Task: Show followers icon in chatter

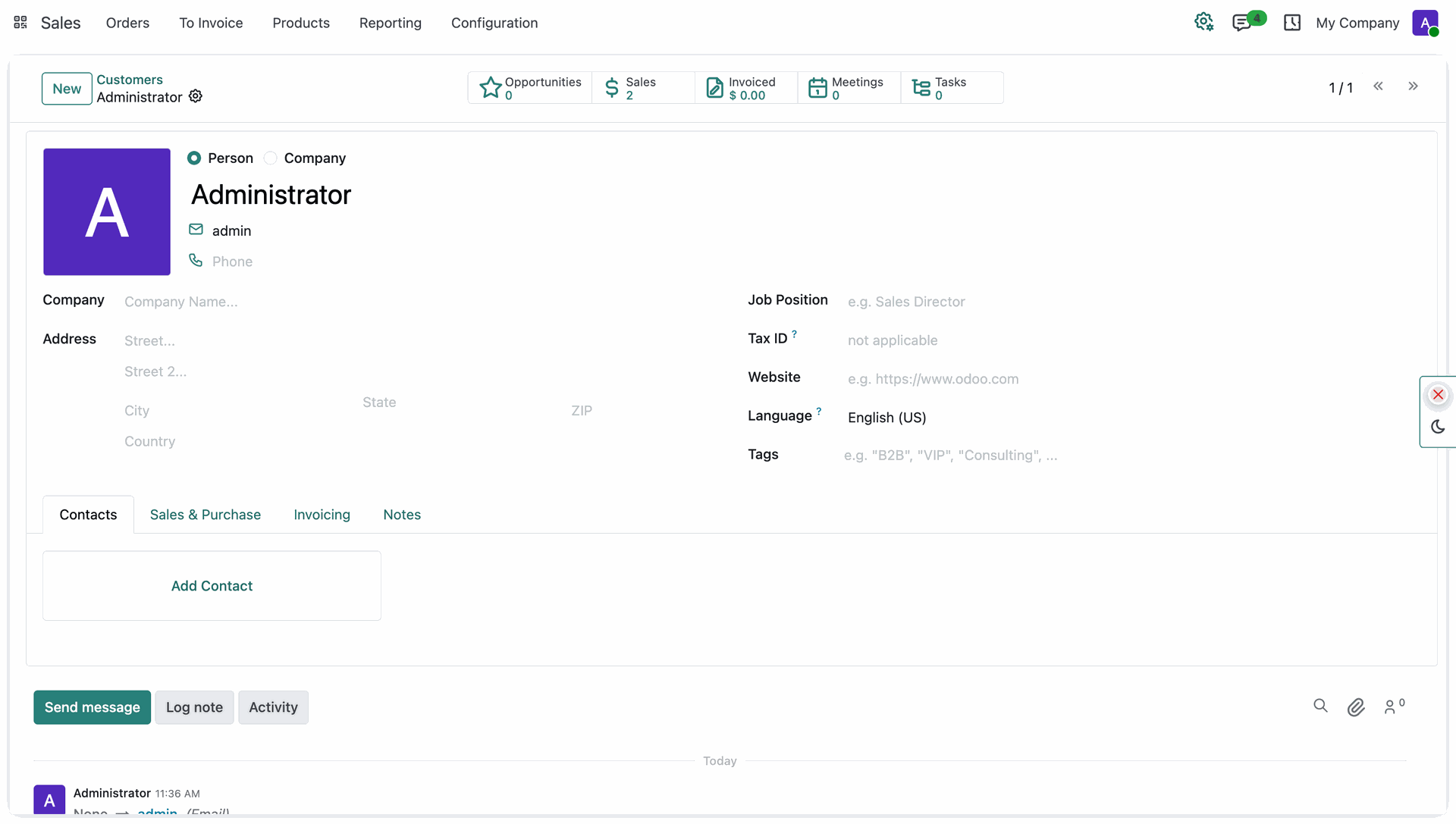Action: pyautogui.click(x=1394, y=707)
